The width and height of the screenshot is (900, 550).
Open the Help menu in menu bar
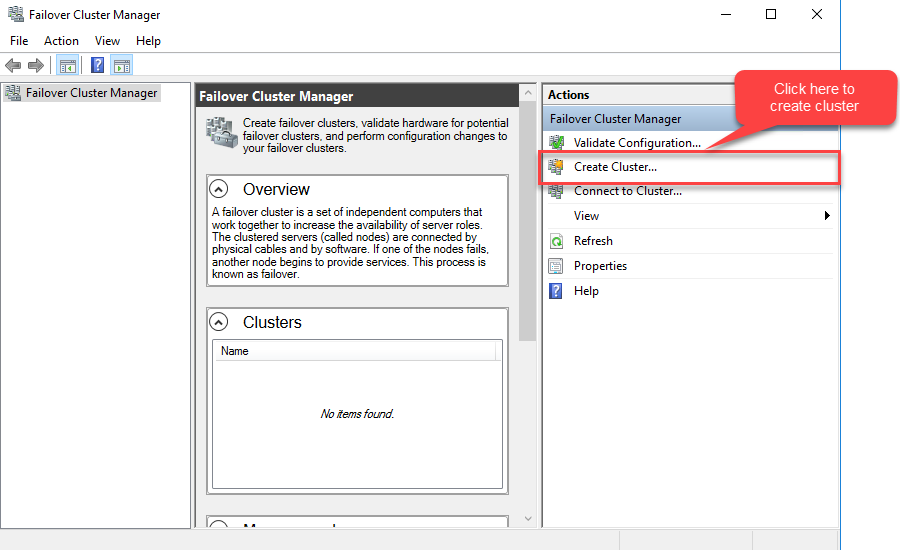pos(148,41)
